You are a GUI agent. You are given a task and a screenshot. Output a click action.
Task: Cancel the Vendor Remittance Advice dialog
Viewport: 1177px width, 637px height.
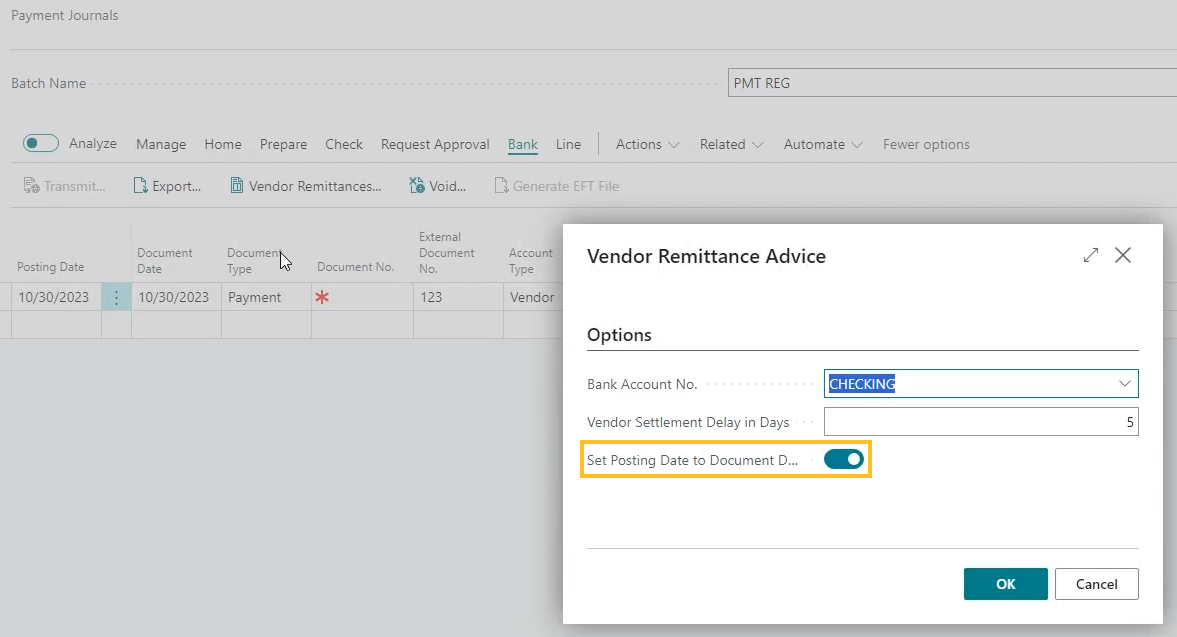point(1096,584)
